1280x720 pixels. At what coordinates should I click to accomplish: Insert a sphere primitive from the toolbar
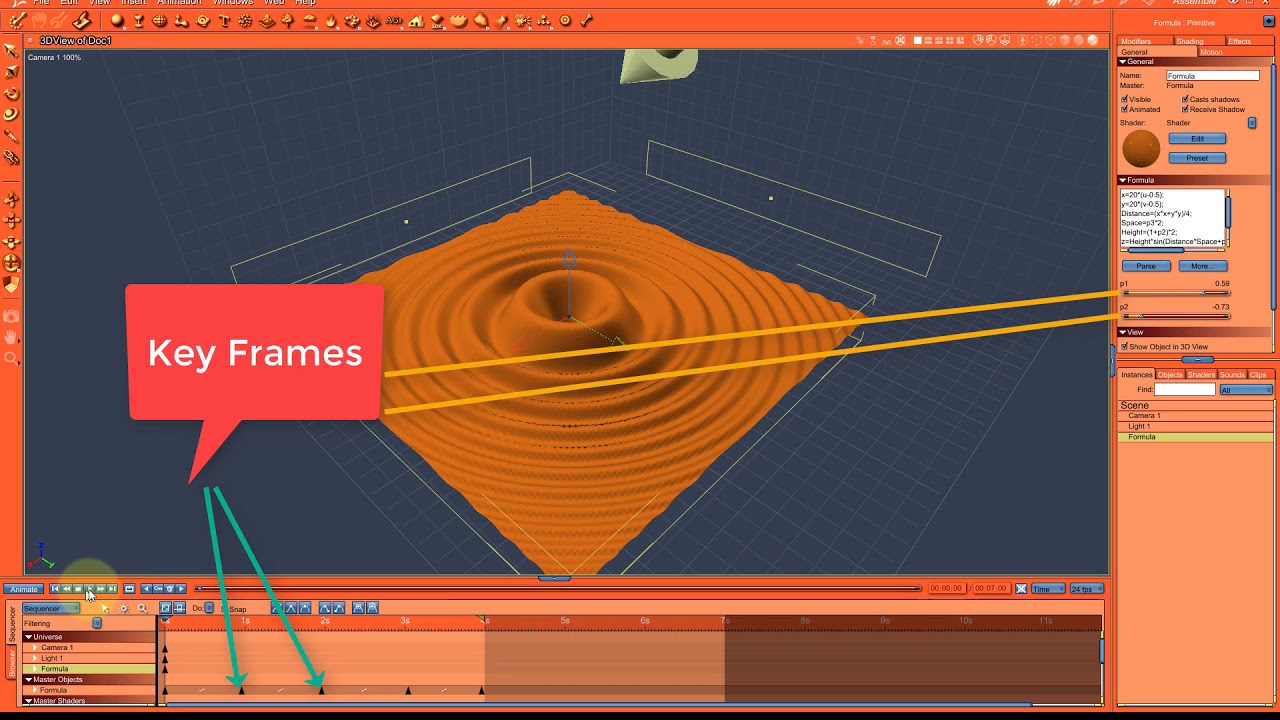tap(117, 20)
